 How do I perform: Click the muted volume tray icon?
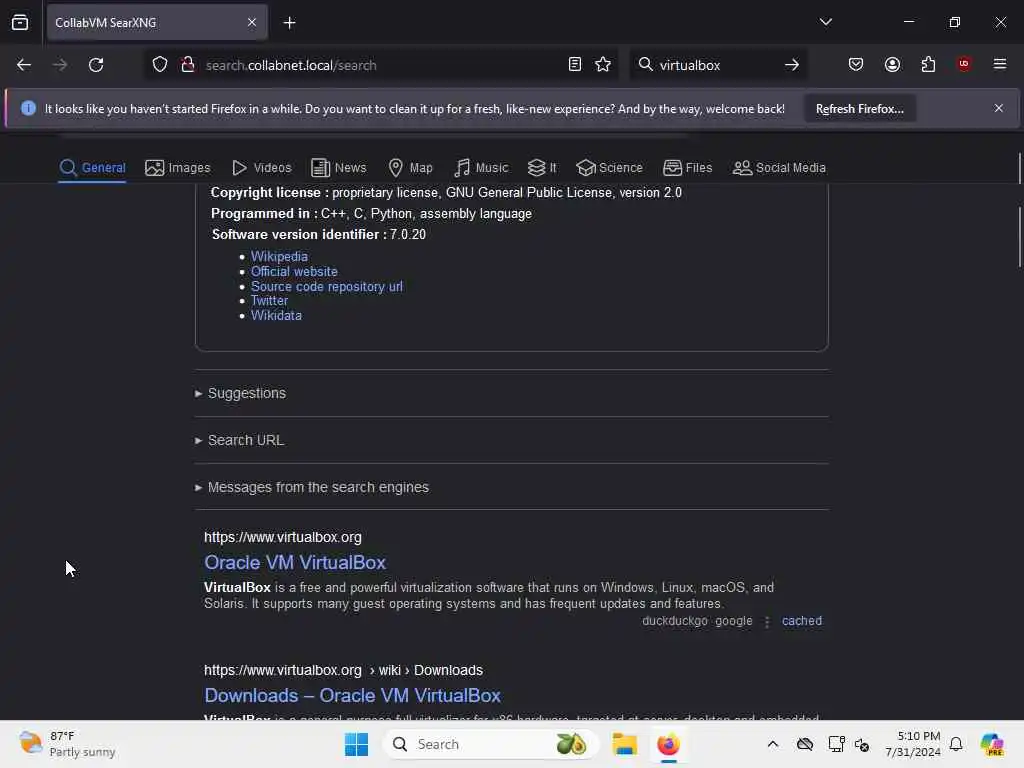pos(862,745)
